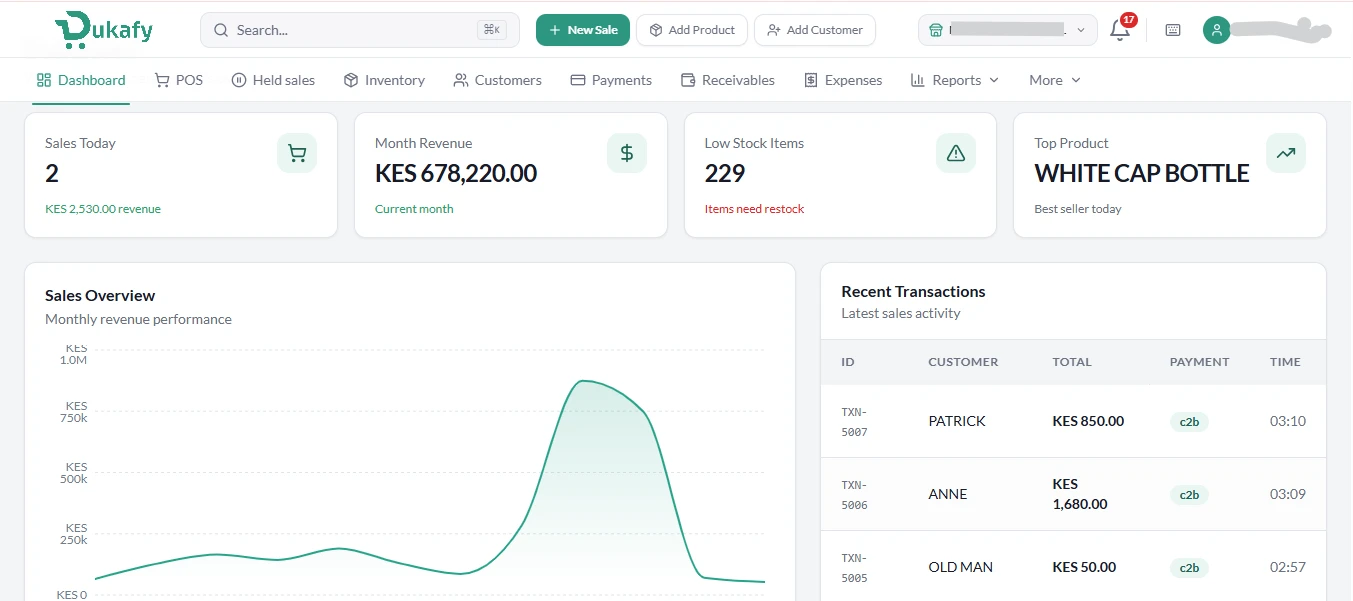Image resolution: width=1353 pixels, height=601 pixels.
Task: Click the 229 low stock count
Action: coord(725,174)
